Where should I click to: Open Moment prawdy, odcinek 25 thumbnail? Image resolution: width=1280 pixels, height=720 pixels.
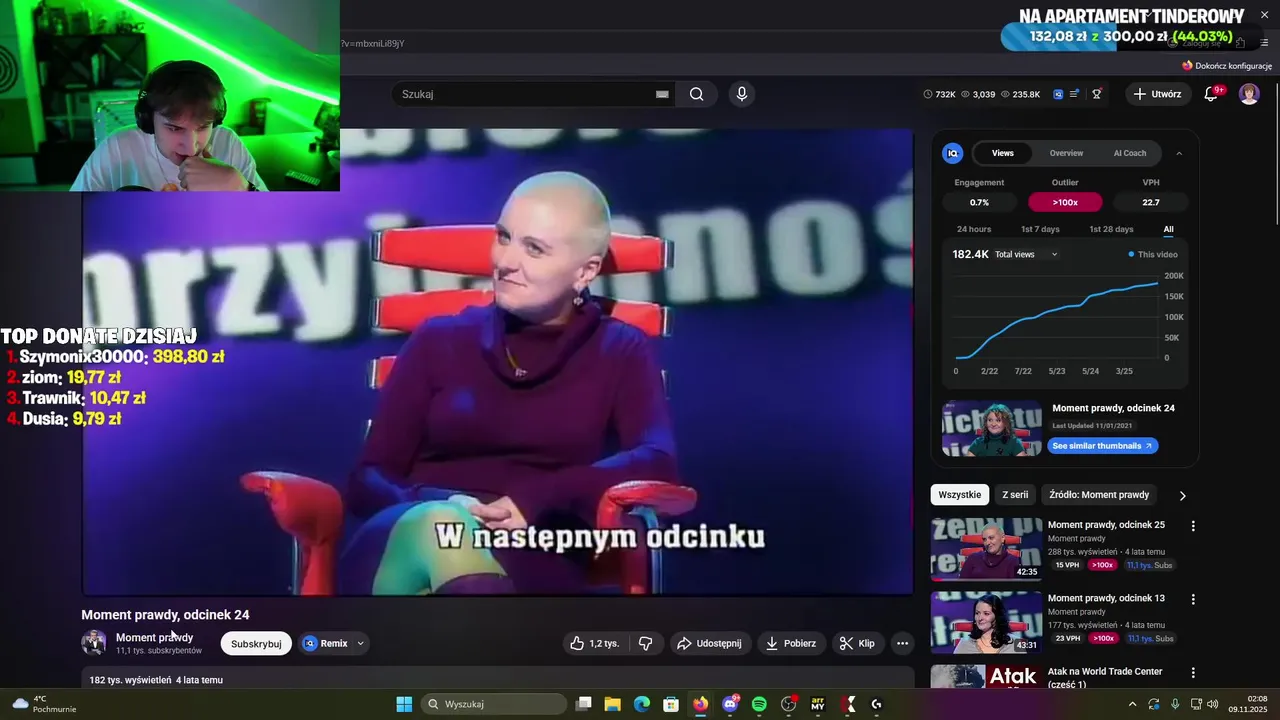click(986, 549)
